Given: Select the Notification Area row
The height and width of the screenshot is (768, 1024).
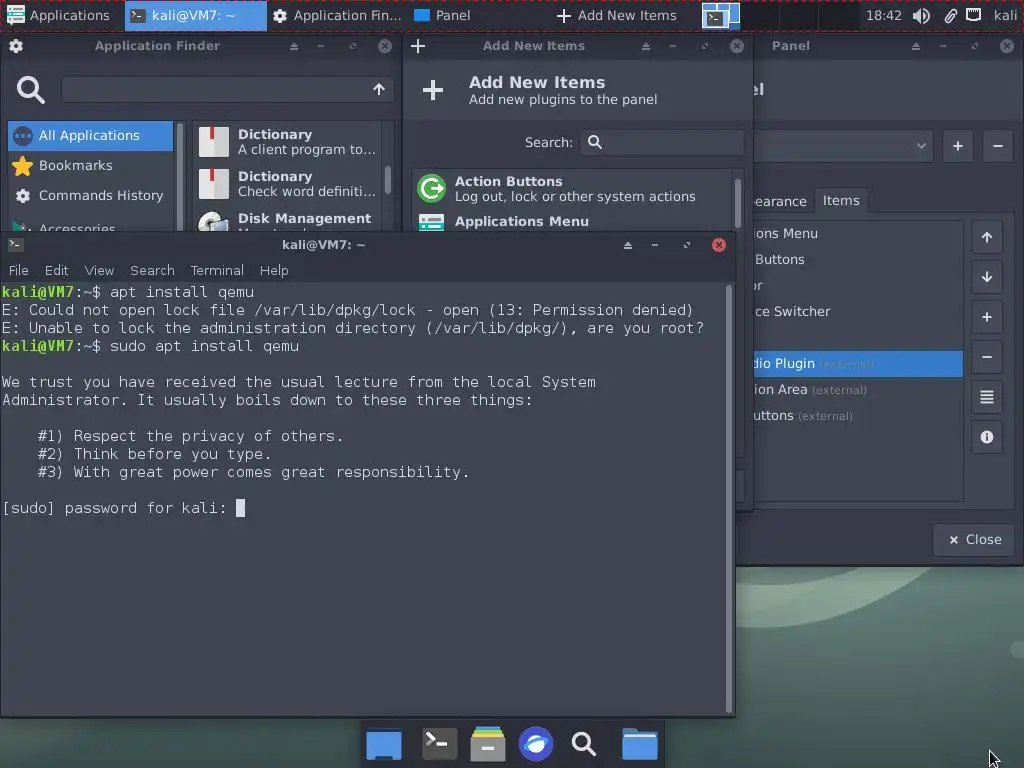Looking at the screenshot, I should (857, 390).
